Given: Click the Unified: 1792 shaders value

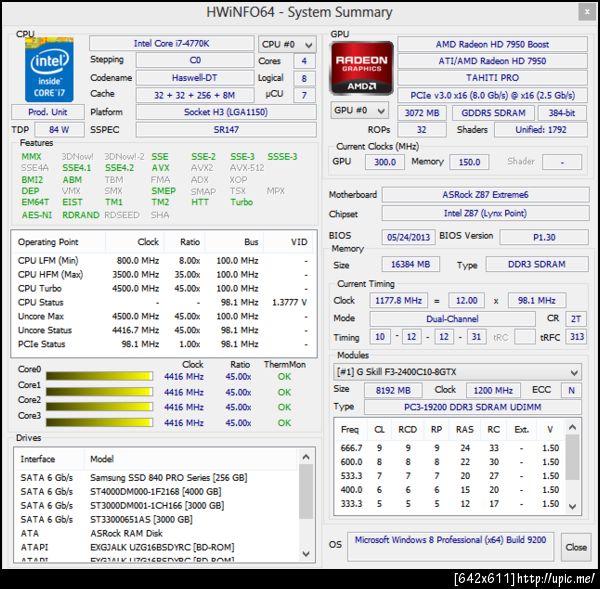Looking at the screenshot, I should (x=541, y=130).
